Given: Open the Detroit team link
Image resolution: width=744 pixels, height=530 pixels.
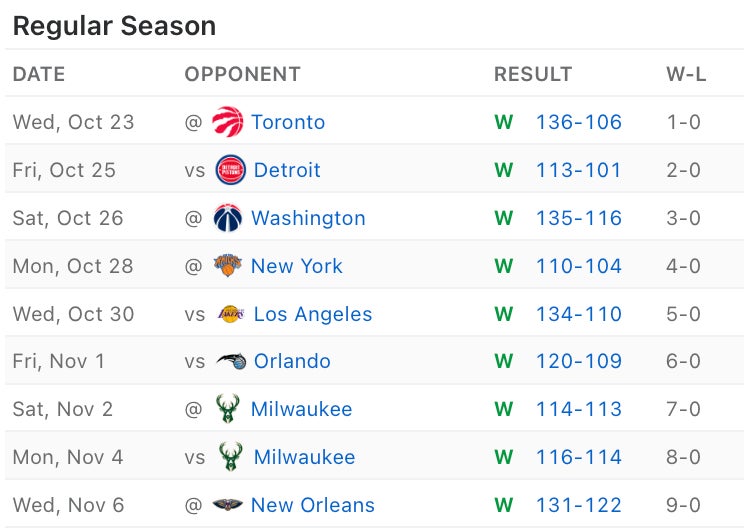Looking at the screenshot, I should pyautogui.click(x=287, y=170).
